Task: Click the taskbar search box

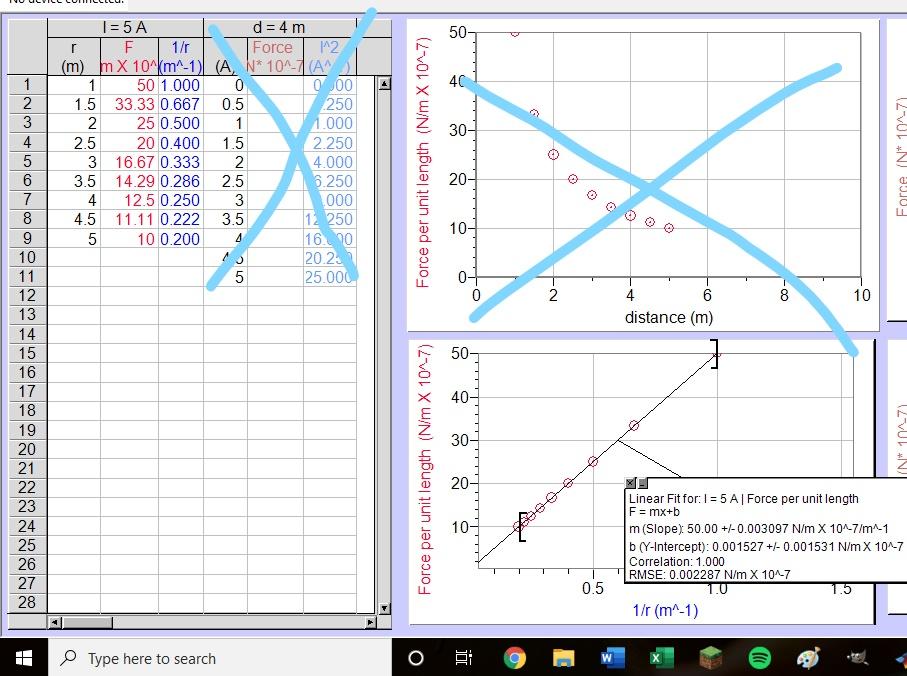Action: 150,658
